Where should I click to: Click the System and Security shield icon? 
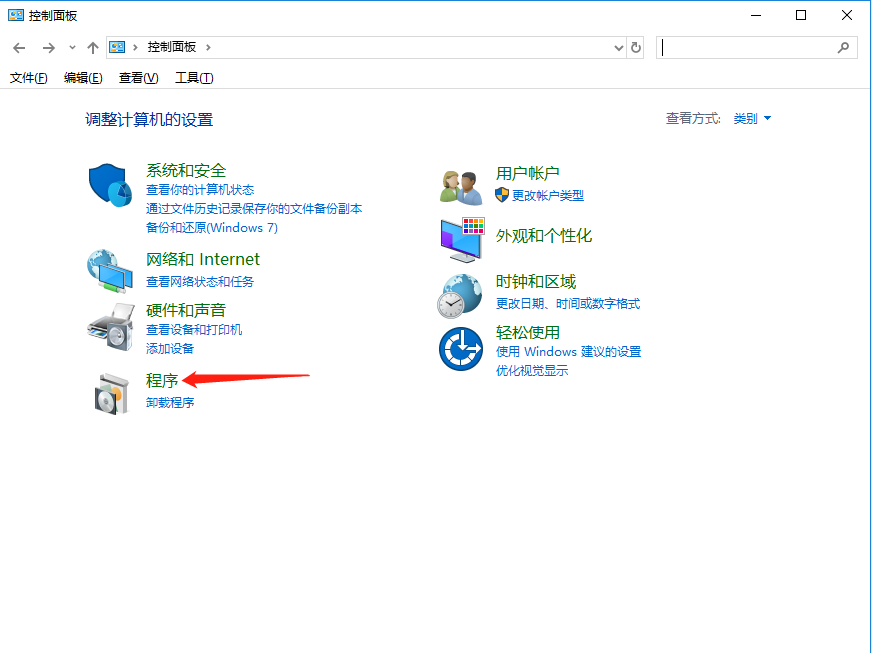pos(111,187)
